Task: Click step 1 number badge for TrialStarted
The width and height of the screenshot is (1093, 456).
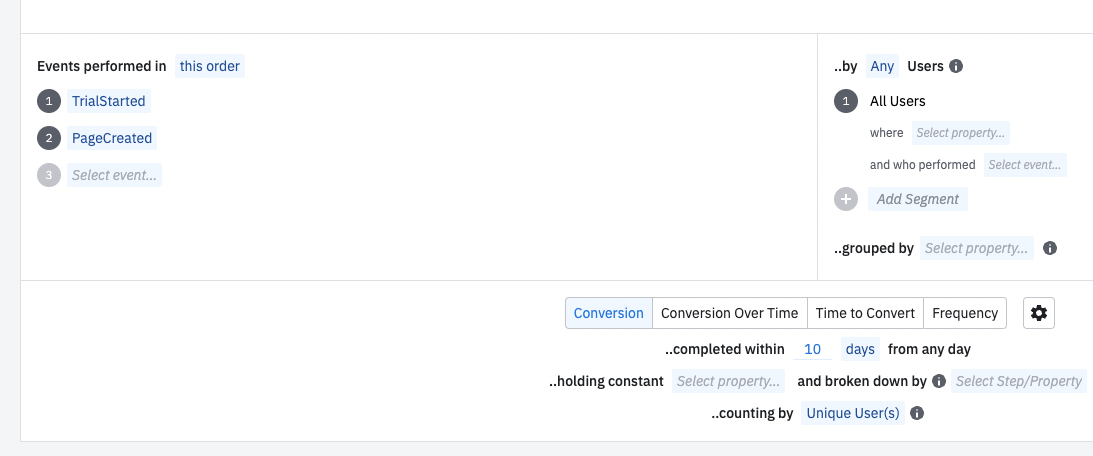Action: tap(49, 101)
